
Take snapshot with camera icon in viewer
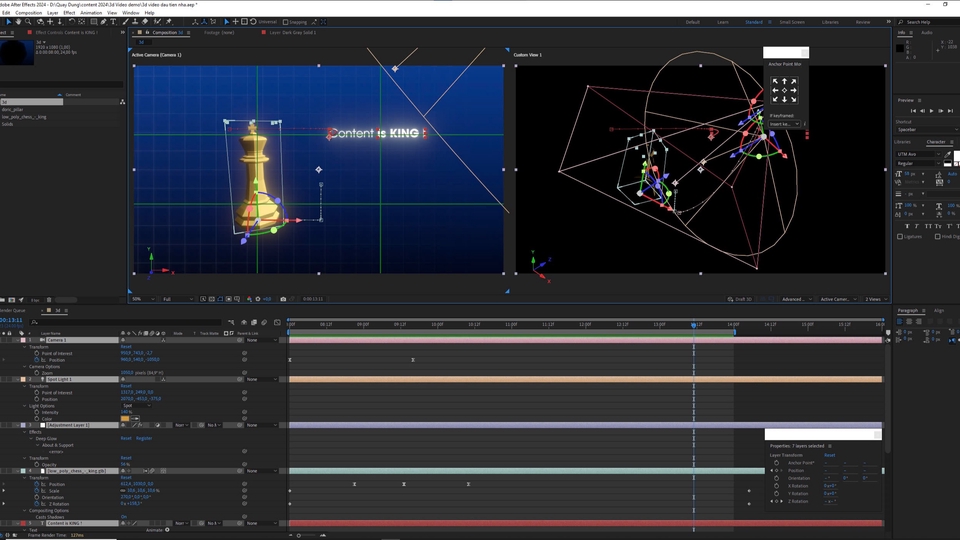[x=283, y=299]
